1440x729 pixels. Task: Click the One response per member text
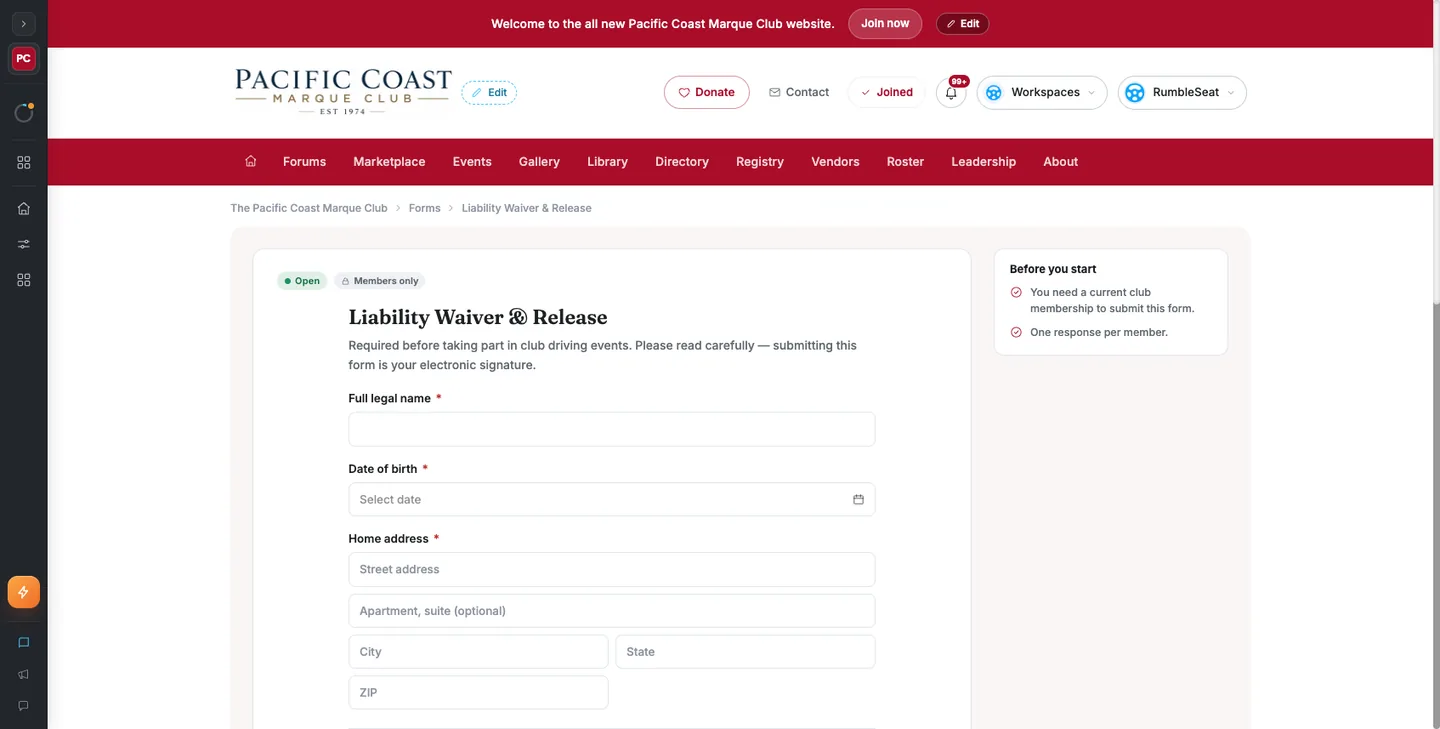tap(1099, 332)
